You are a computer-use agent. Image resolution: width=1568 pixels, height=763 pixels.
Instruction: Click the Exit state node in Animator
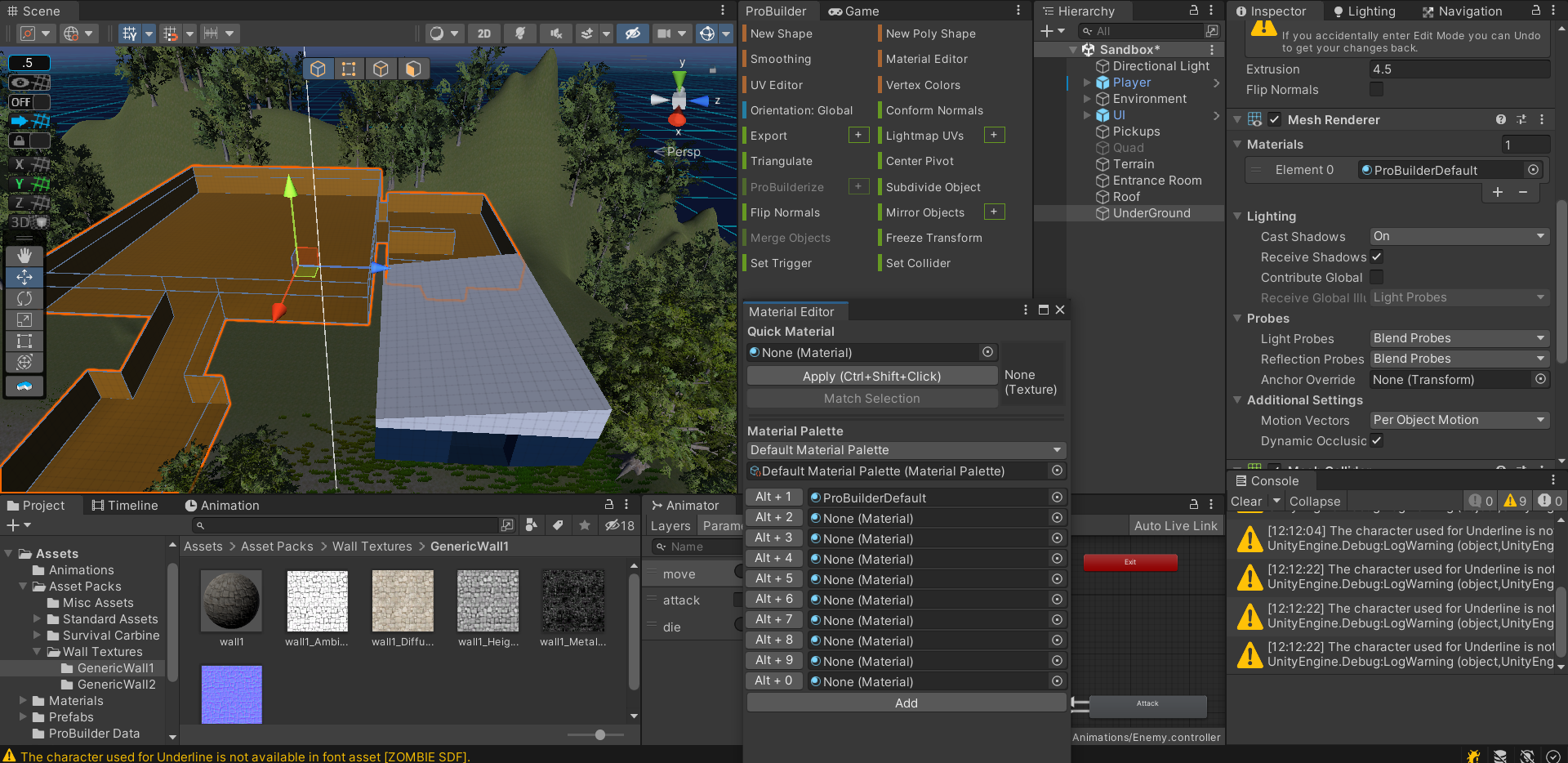click(1130, 562)
